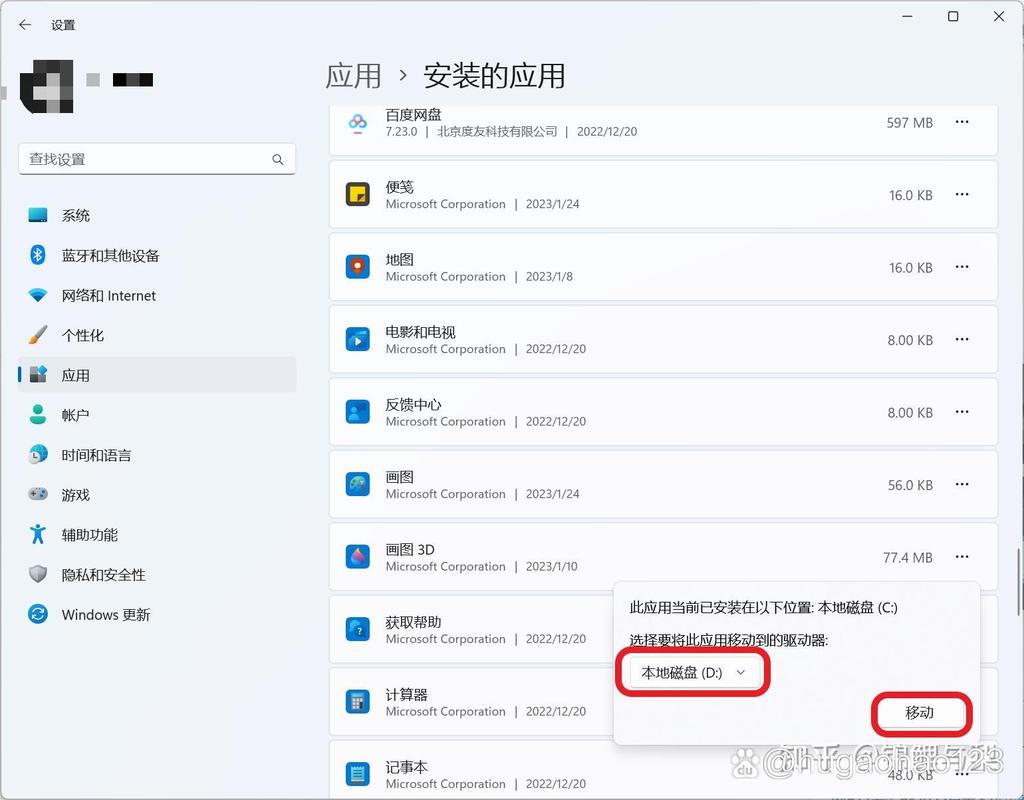Click the 597 MB size of 百度网盘
1024x800 pixels.
(x=909, y=123)
